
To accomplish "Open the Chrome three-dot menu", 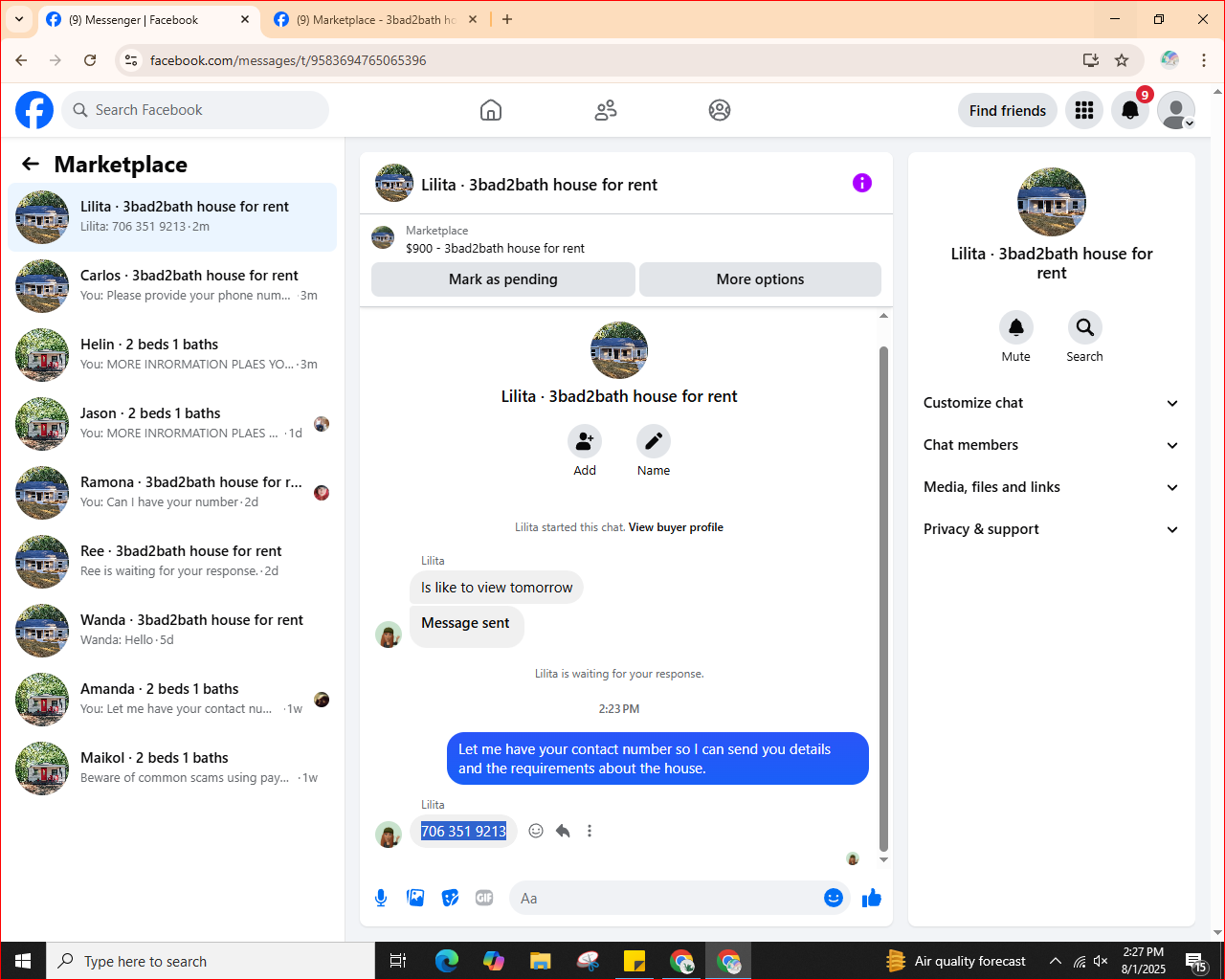I will [1204, 60].
